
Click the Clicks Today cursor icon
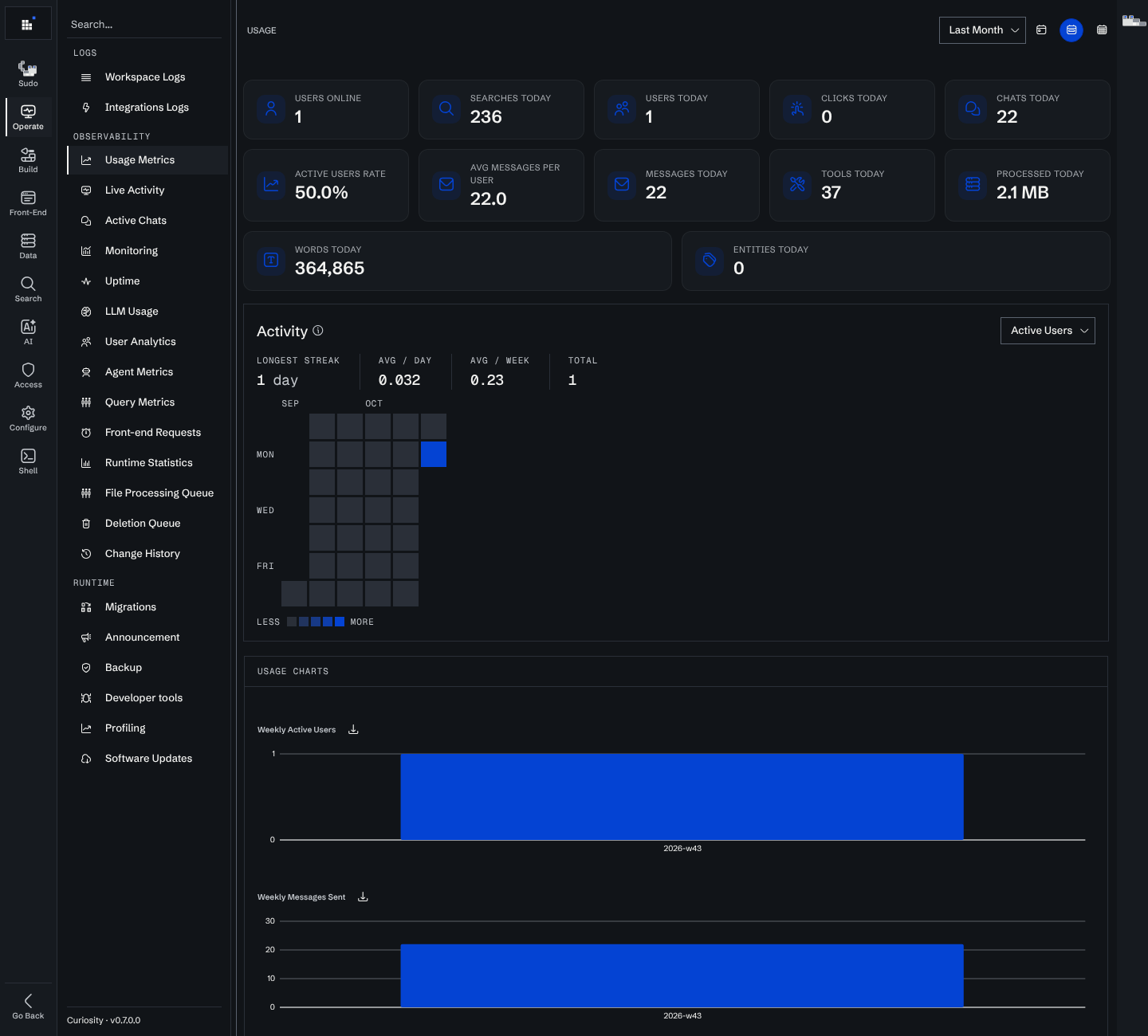[x=797, y=108]
